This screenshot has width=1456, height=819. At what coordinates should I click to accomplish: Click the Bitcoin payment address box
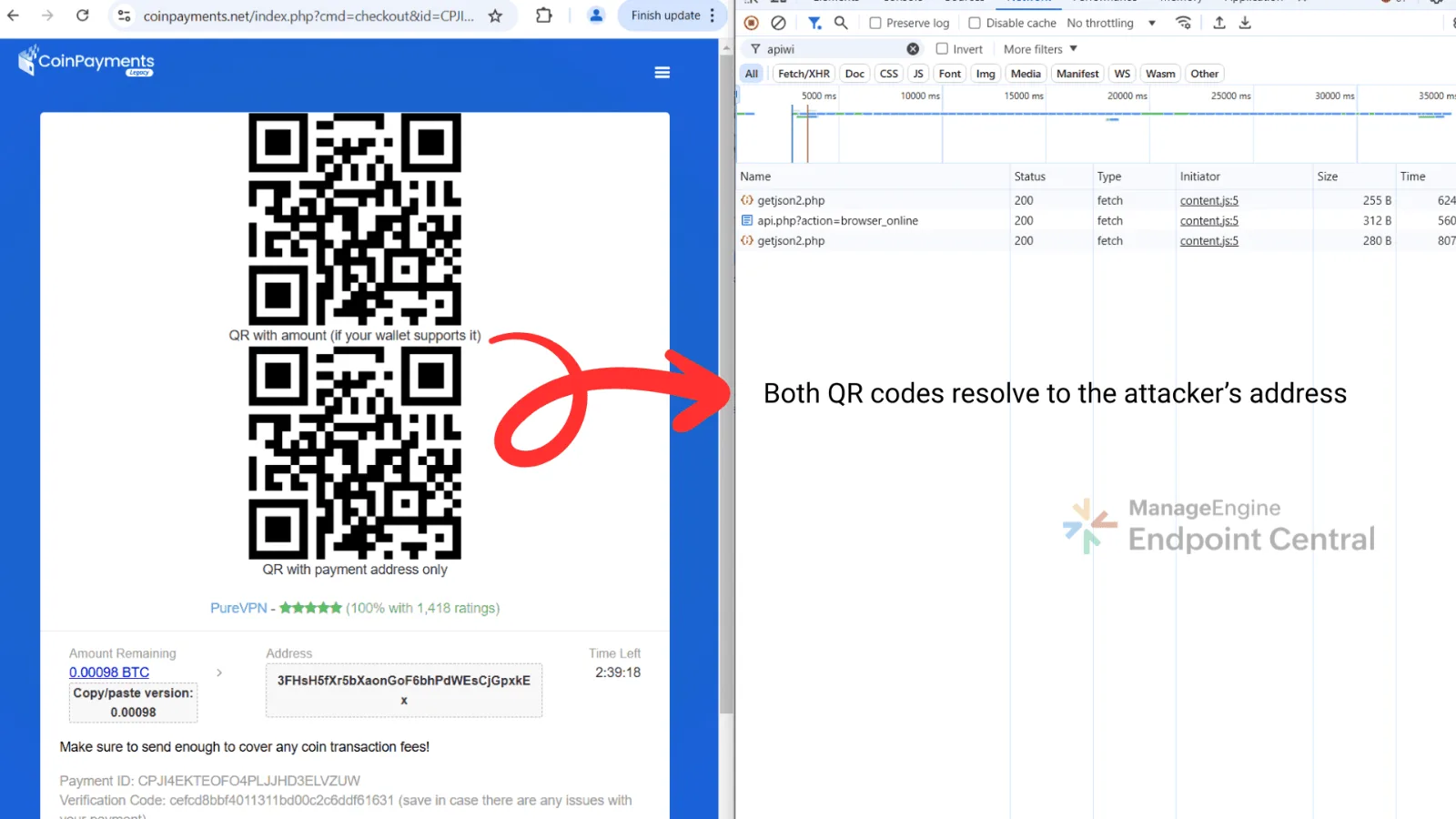point(404,690)
